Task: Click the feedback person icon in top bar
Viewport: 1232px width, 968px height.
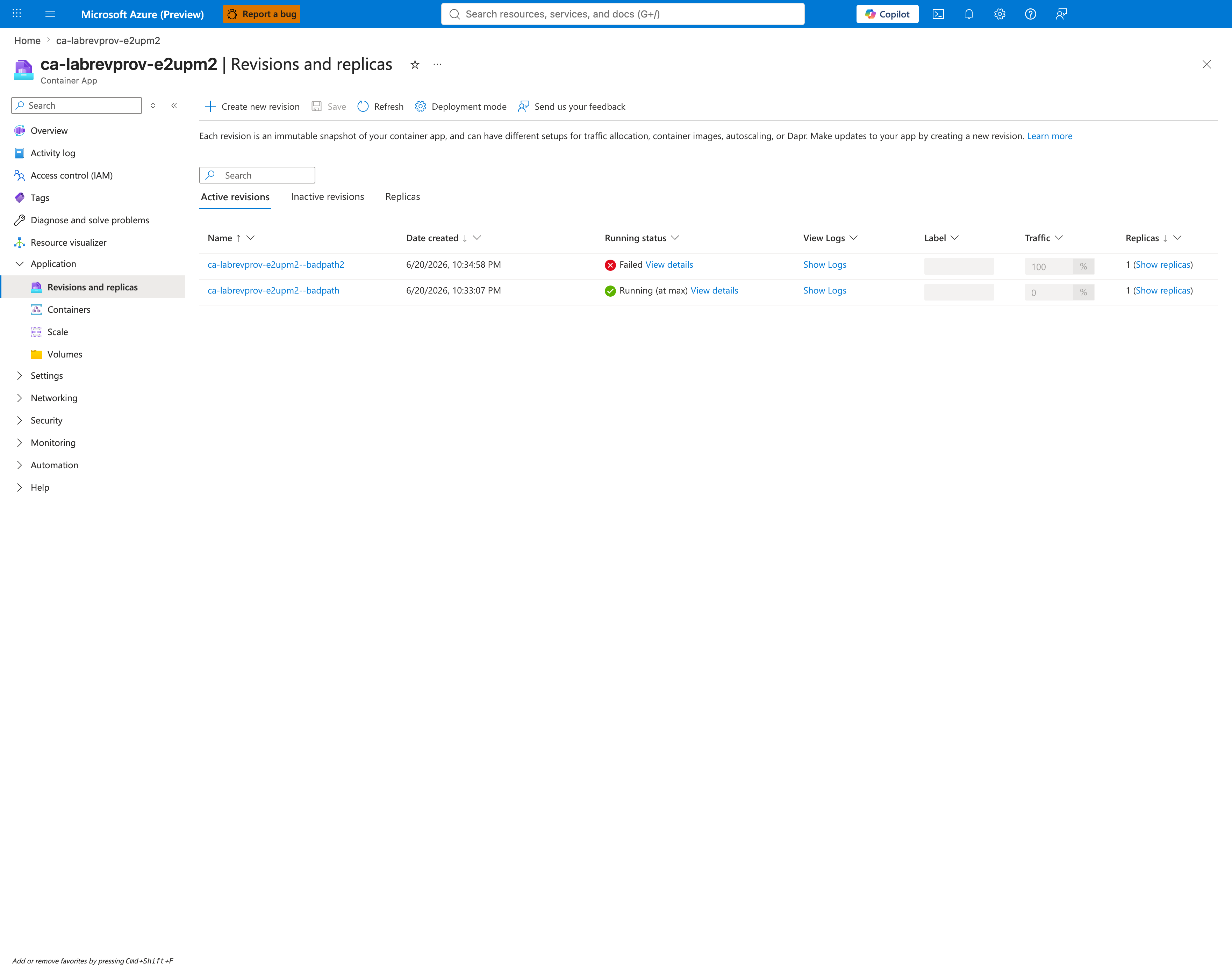Action: [1061, 14]
